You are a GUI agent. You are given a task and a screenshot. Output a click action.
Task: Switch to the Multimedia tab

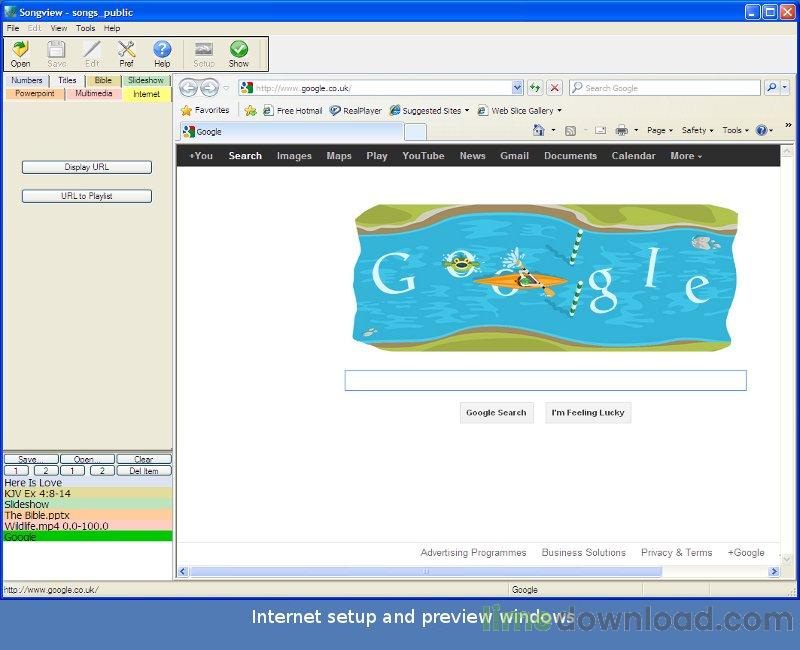click(x=93, y=93)
